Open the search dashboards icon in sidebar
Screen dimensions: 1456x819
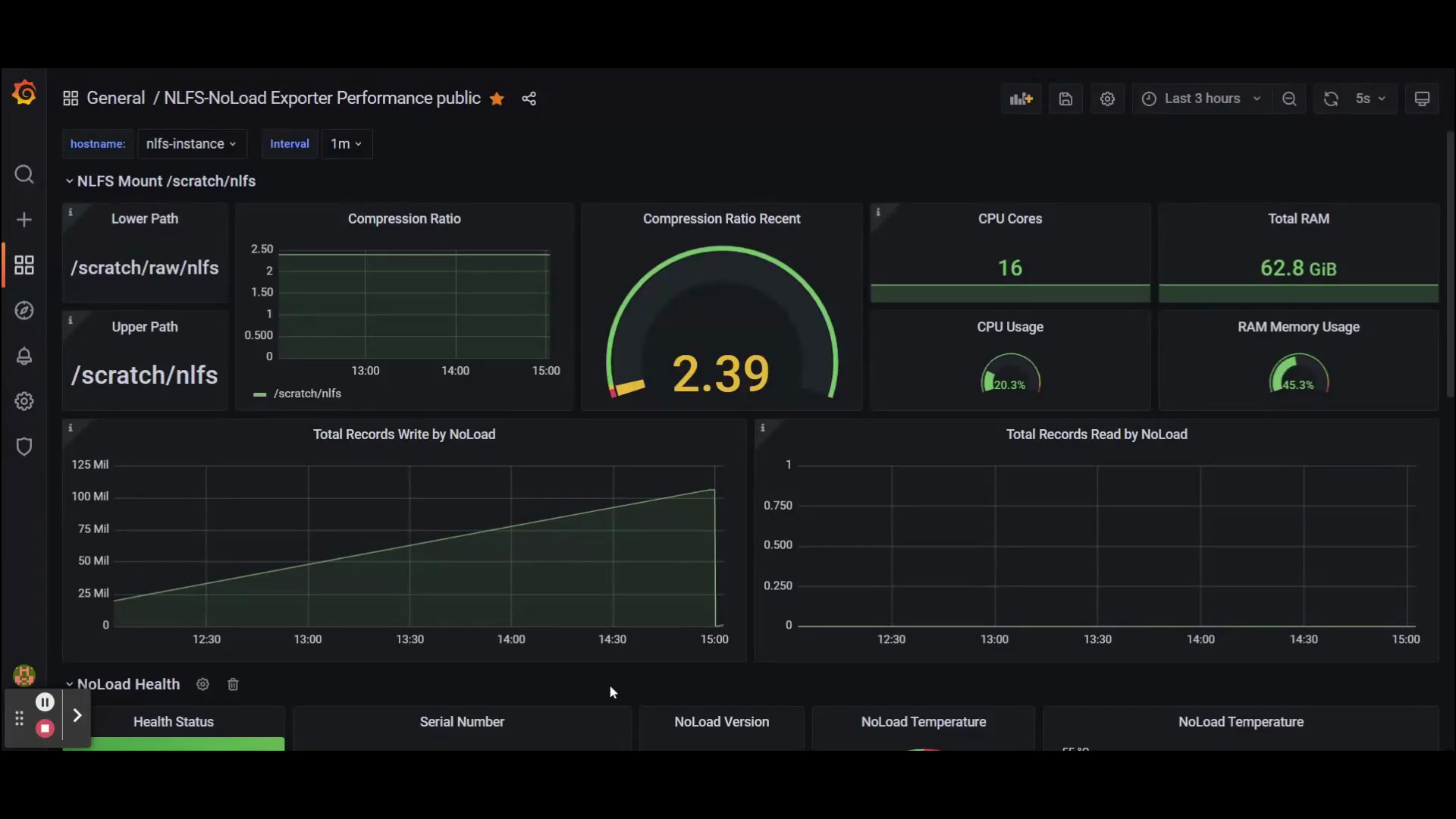24,174
